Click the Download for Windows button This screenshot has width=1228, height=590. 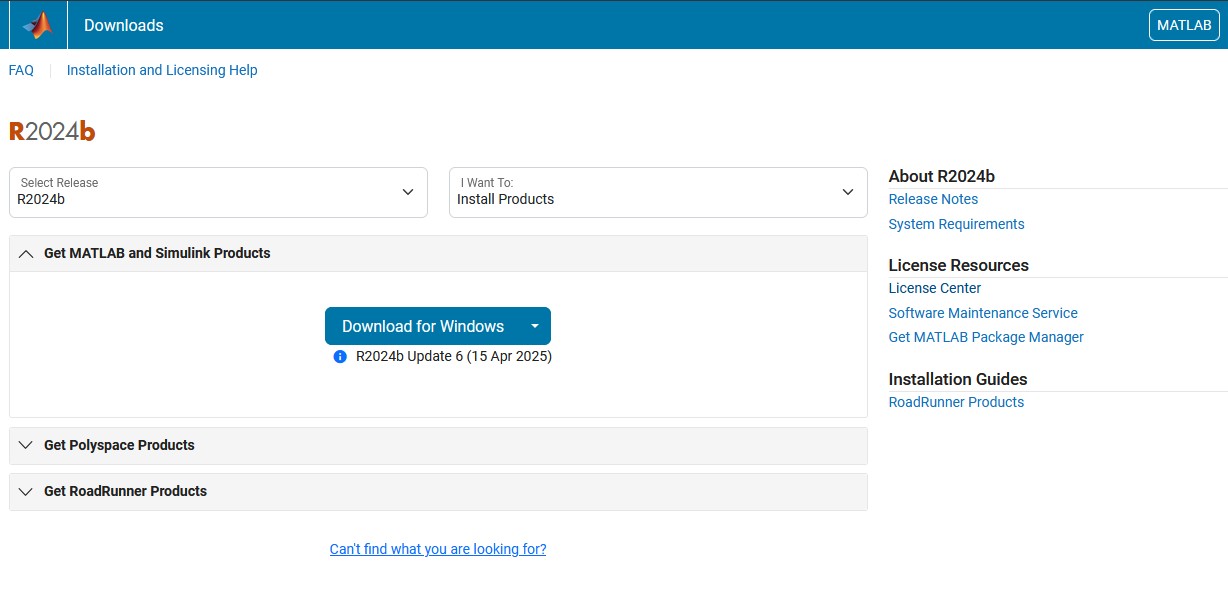click(422, 326)
